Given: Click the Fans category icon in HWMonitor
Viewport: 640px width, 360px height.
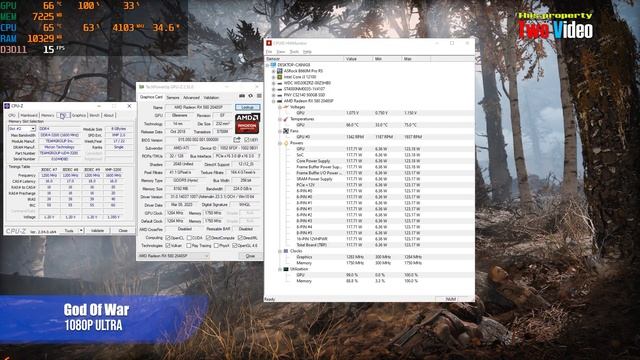Looking at the screenshot, I should click(286, 131).
